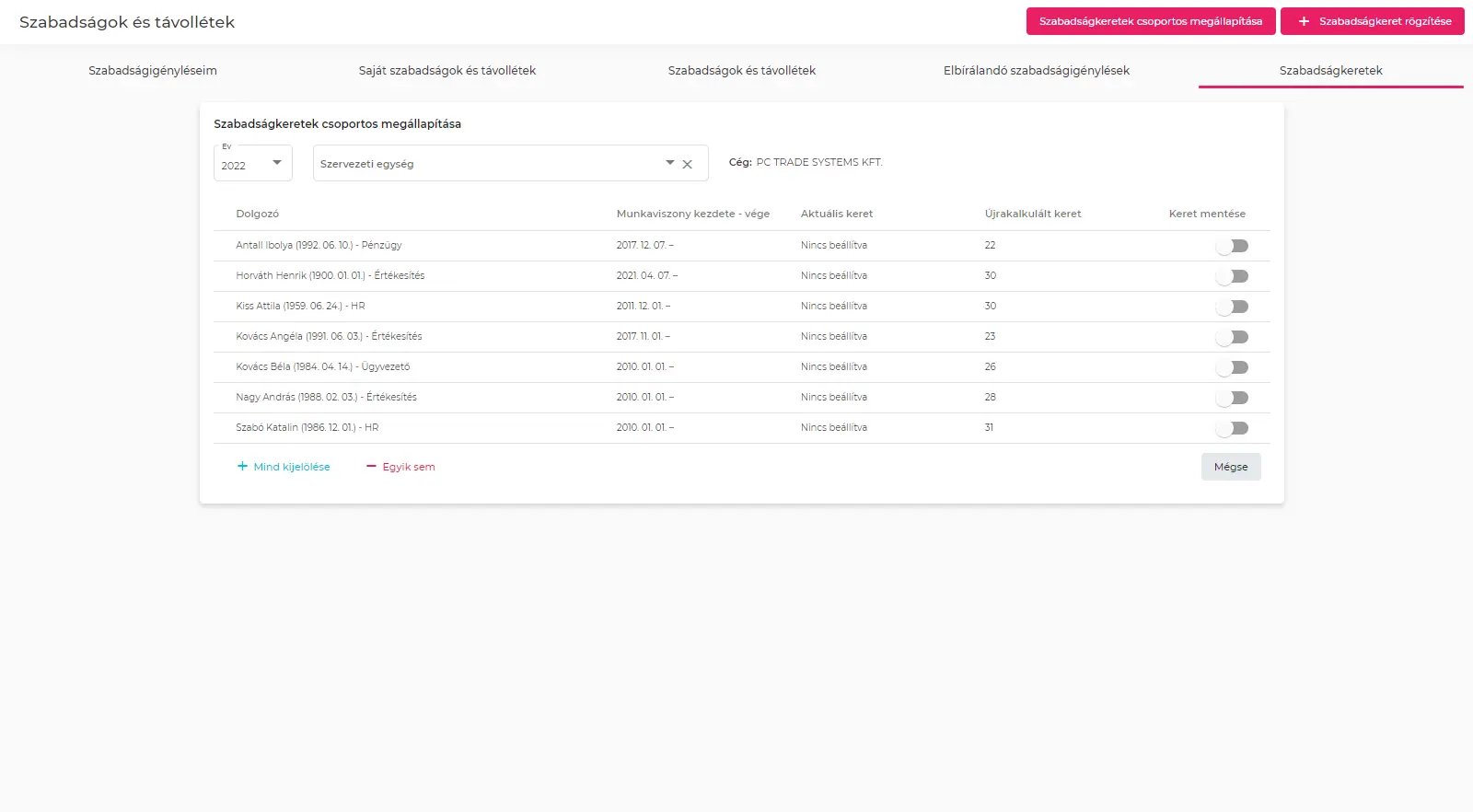The height and width of the screenshot is (812, 1473).
Task: Open the Elbírálandó szabadságigénylések tab
Action: pos(1036,71)
